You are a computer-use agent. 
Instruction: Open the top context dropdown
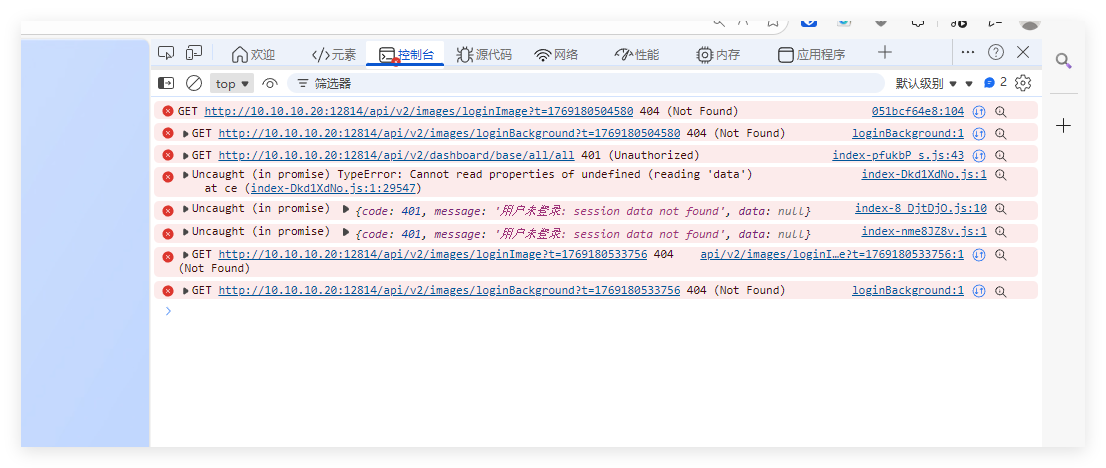[232, 84]
